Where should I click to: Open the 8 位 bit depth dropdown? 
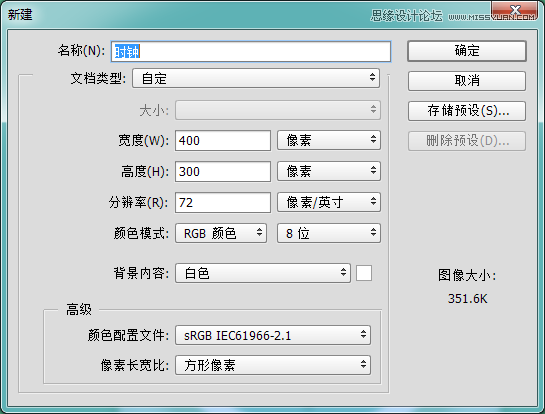[329, 233]
